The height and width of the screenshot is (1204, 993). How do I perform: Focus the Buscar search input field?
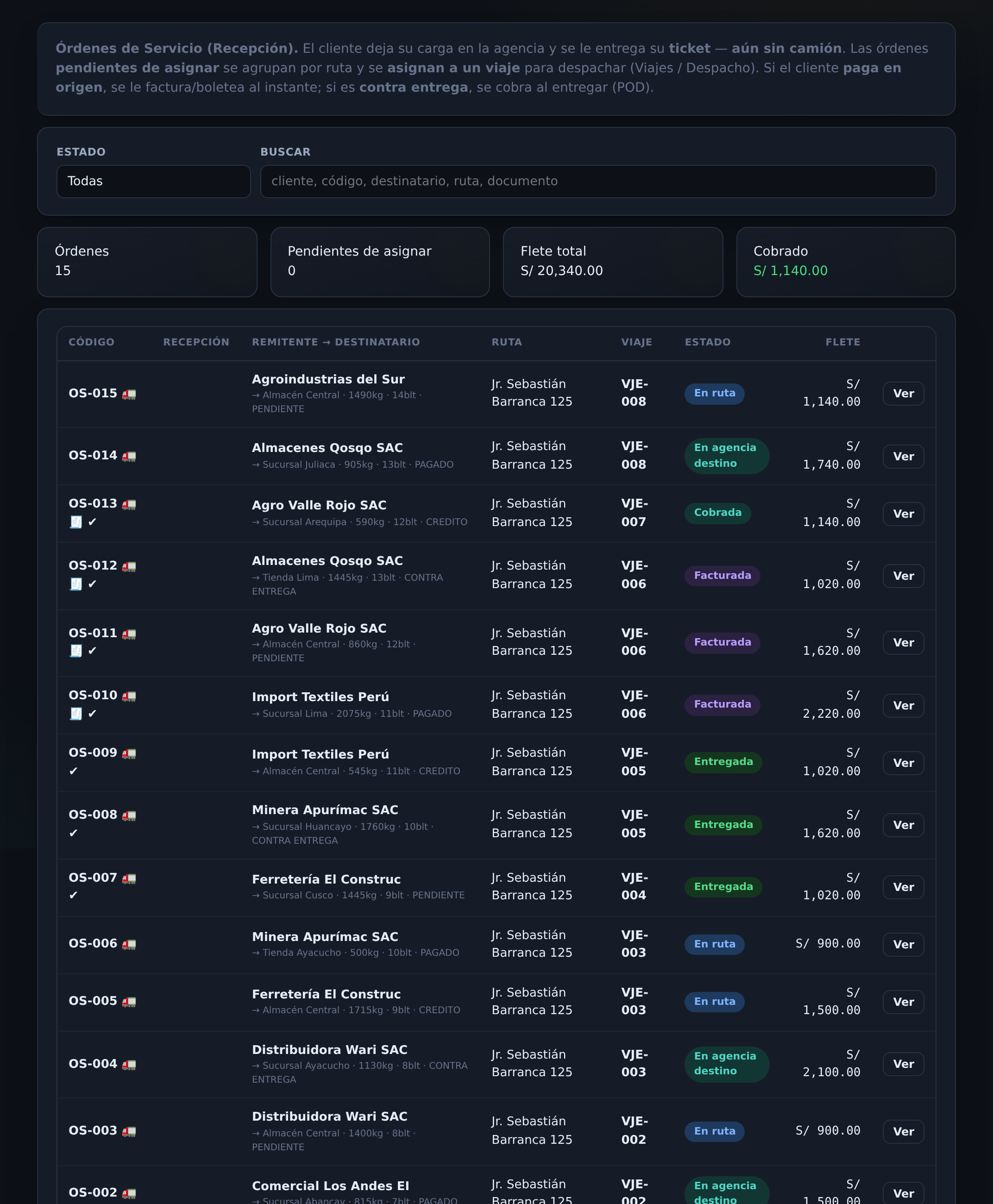[x=598, y=182]
